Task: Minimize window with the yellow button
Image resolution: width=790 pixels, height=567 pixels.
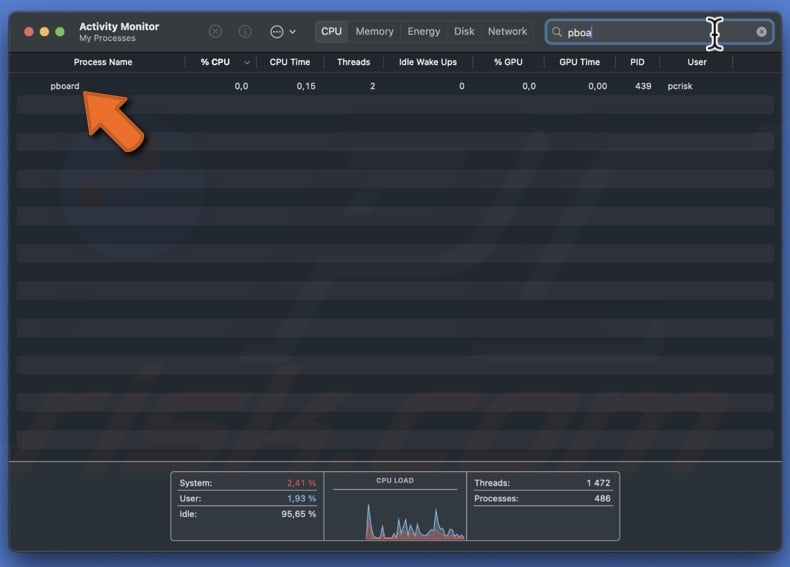Action: pos(44,32)
